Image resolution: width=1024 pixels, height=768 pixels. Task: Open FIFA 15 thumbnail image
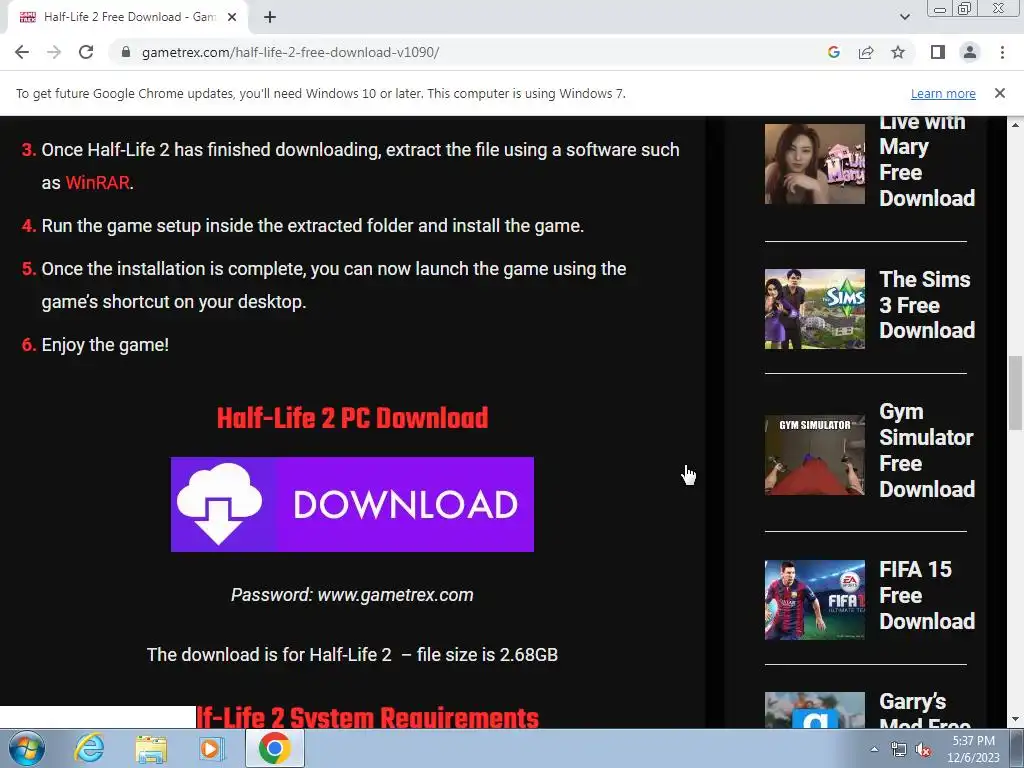click(814, 600)
